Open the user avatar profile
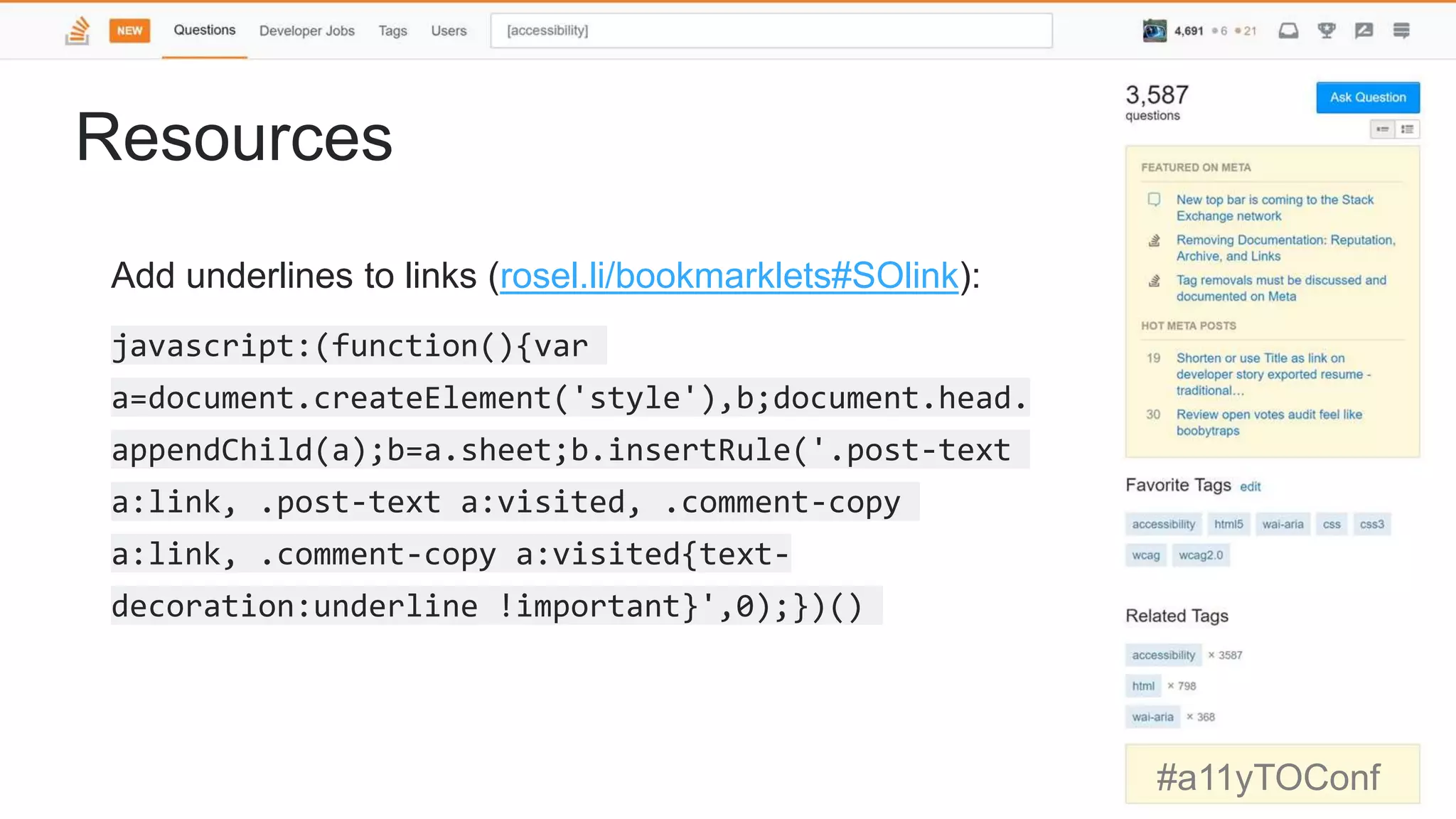 pyautogui.click(x=1155, y=31)
